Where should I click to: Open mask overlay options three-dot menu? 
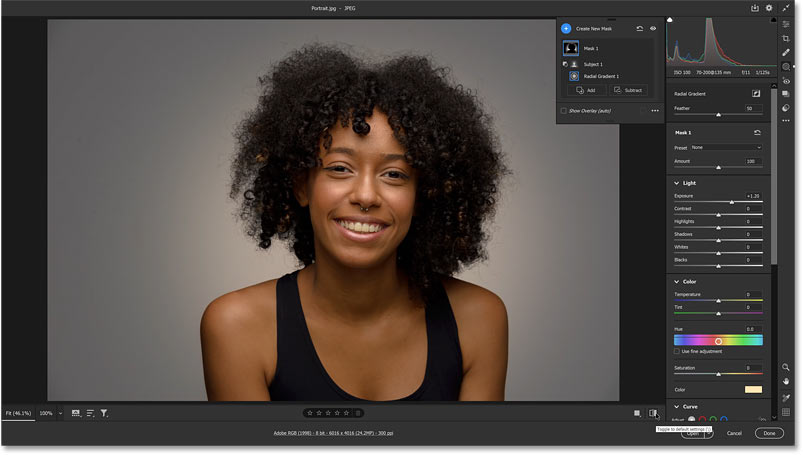point(655,111)
